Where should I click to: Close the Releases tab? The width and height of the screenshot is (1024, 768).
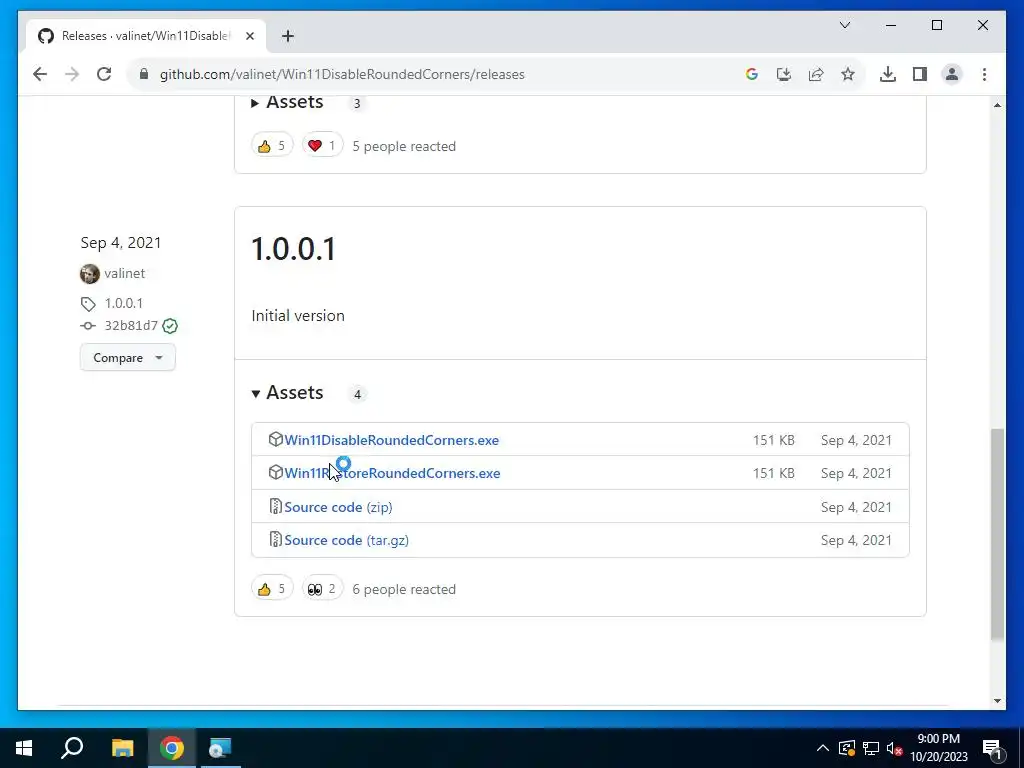[249, 36]
